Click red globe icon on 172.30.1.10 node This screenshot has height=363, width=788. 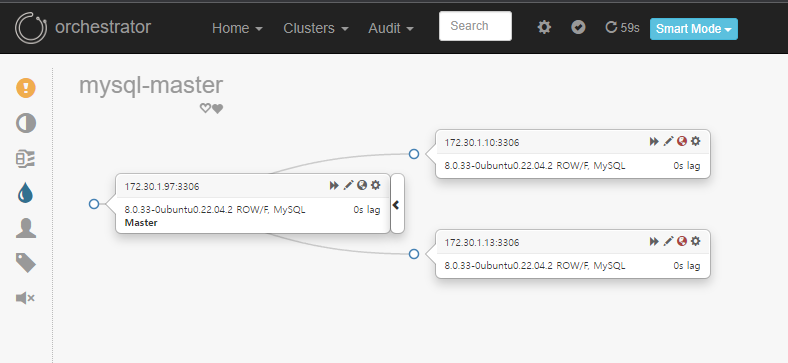click(x=682, y=141)
